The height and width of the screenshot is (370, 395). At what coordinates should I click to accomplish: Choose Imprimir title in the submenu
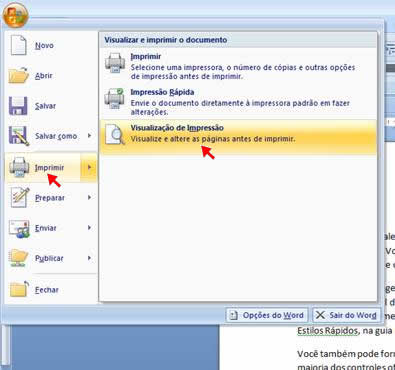(146, 56)
